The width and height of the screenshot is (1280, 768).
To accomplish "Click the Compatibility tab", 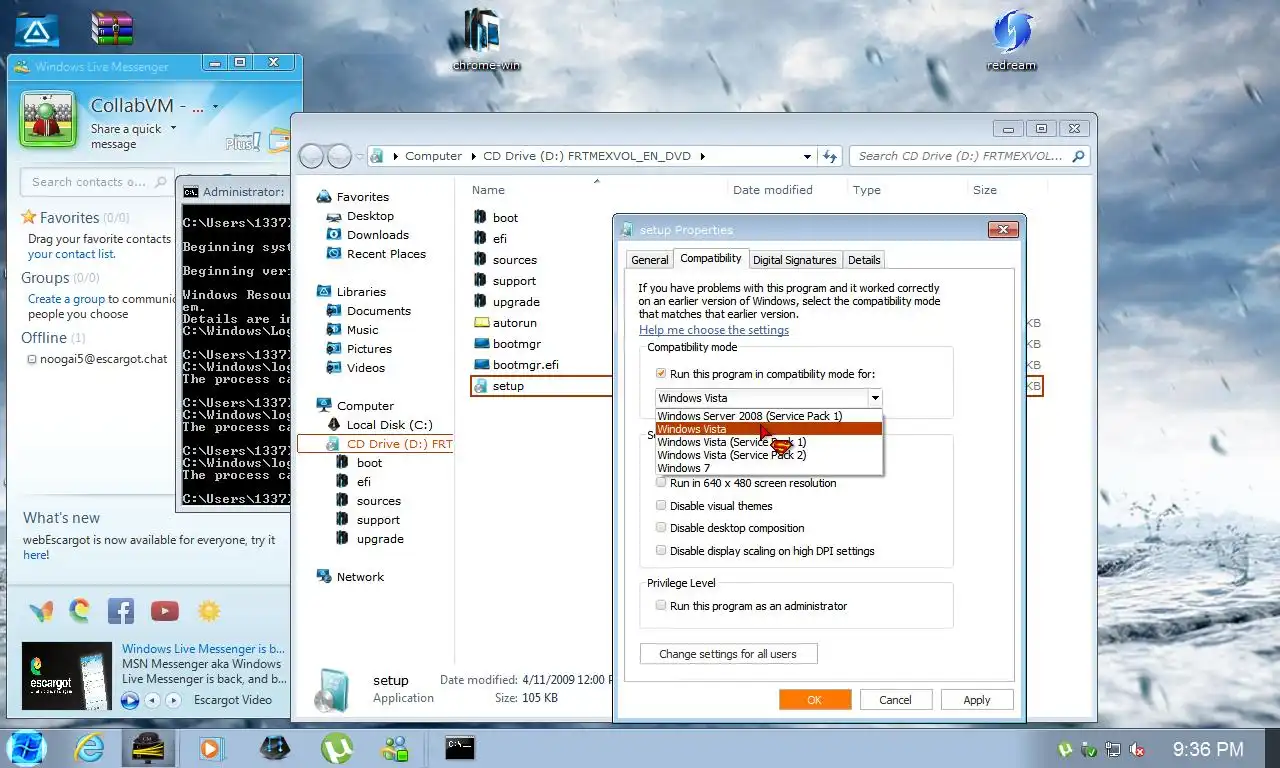I will point(711,258).
